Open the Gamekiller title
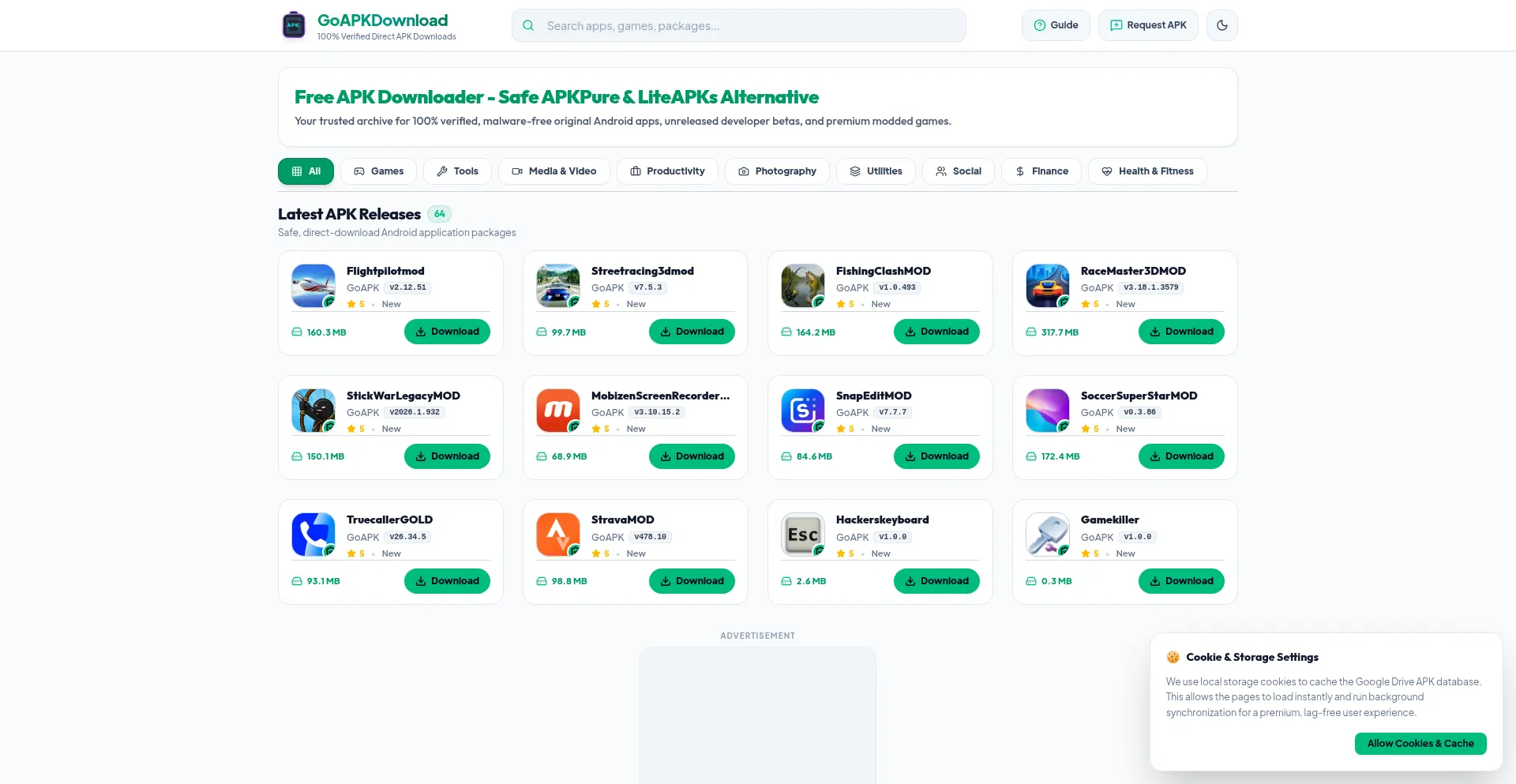This screenshot has width=1516, height=784. point(1109,520)
